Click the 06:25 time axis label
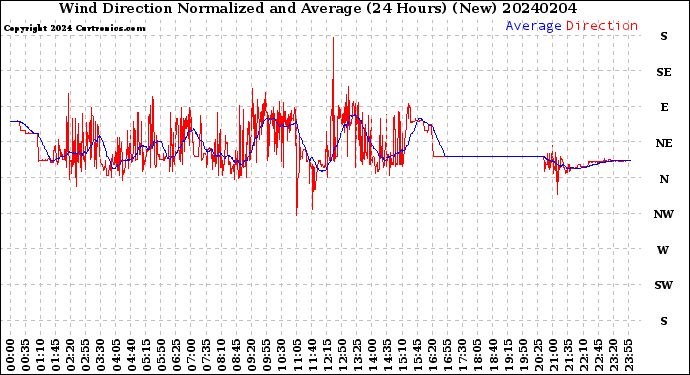 (176, 355)
